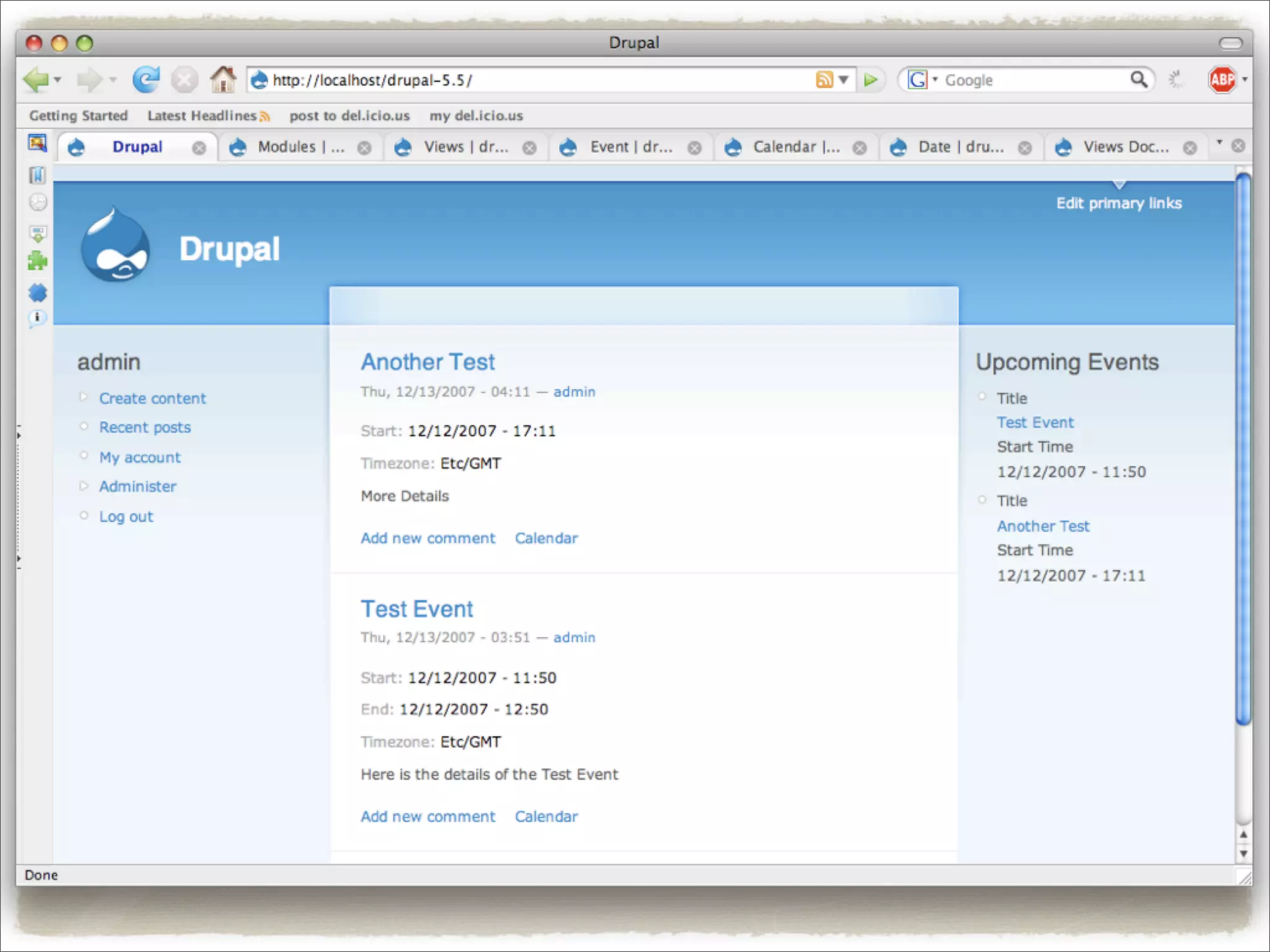1270x952 pixels.
Task: Open the Back button history dropdown arrow
Action: [x=58, y=80]
